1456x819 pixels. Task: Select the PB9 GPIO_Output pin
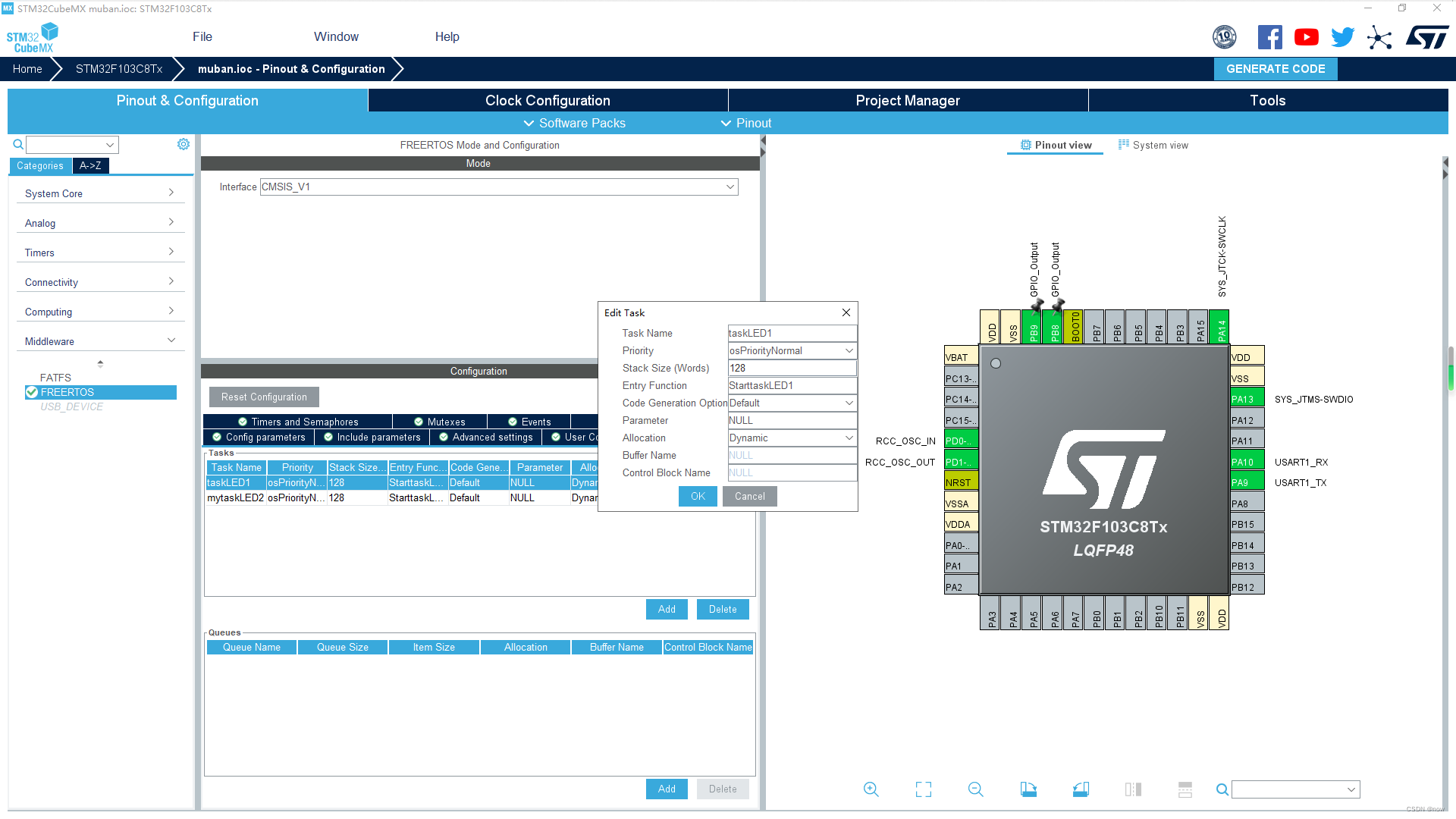[1033, 328]
